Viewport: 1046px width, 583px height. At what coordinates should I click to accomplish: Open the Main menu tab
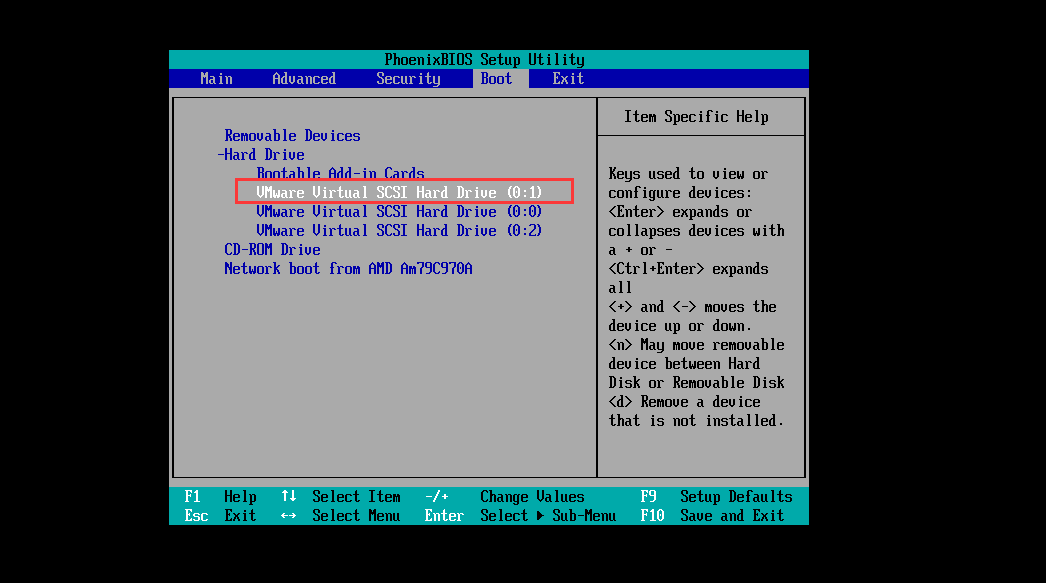[x=216, y=79]
